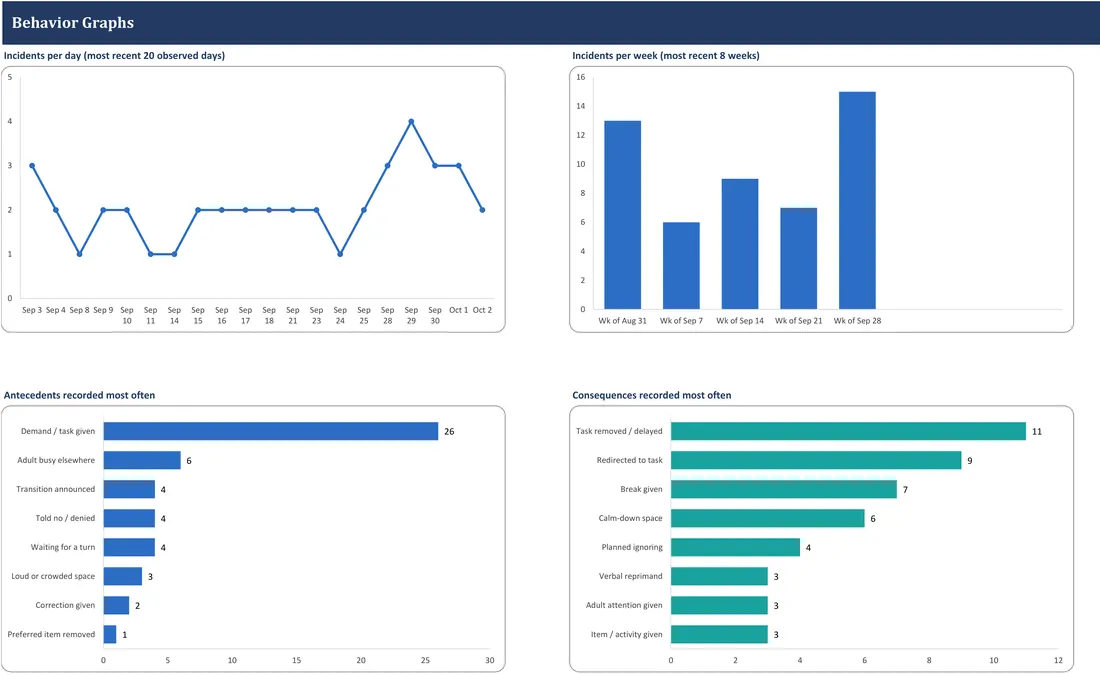Click the 'Told no / denied' bar
Viewport: 1100px width, 675px height.
(129, 518)
